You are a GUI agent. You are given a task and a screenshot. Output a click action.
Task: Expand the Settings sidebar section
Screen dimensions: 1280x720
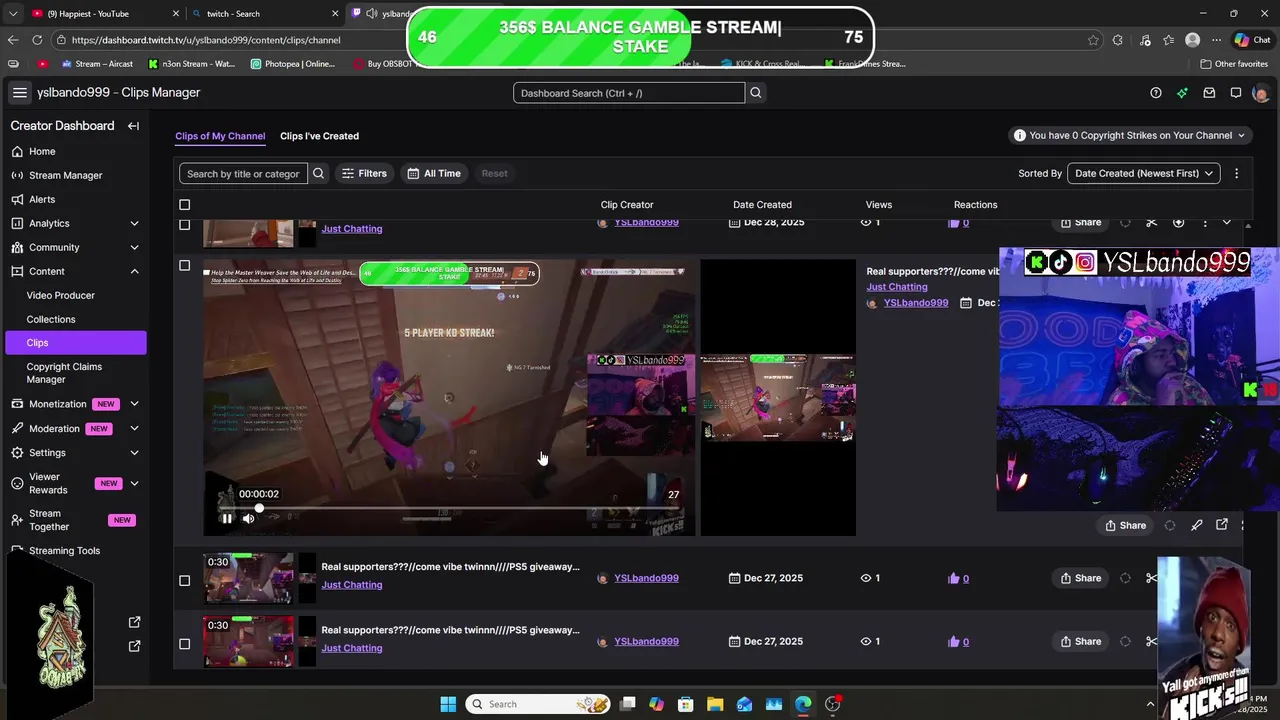134,452
